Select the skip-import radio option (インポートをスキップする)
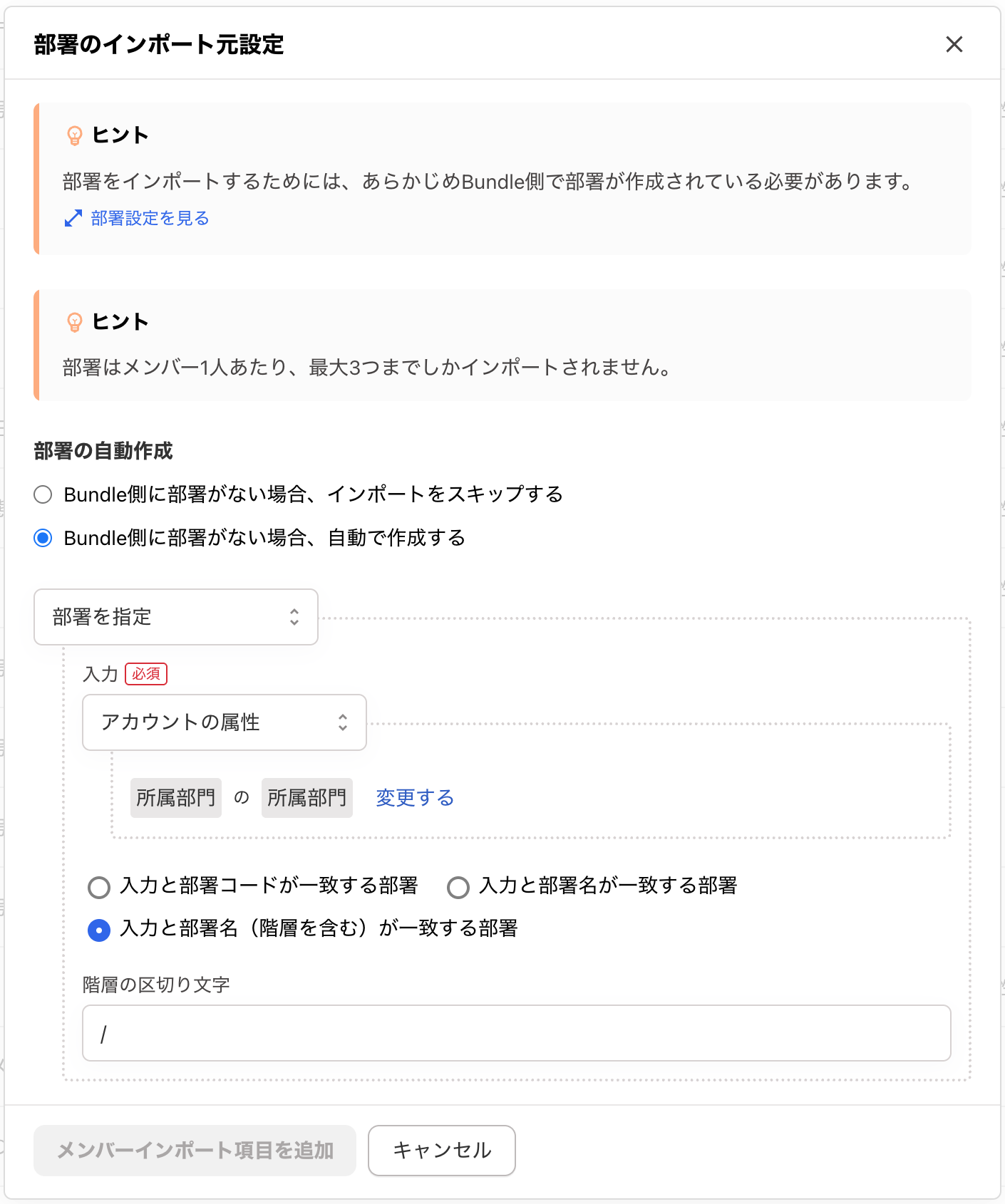Screen dimensions: 1005x1204 [x=43, y=494]
